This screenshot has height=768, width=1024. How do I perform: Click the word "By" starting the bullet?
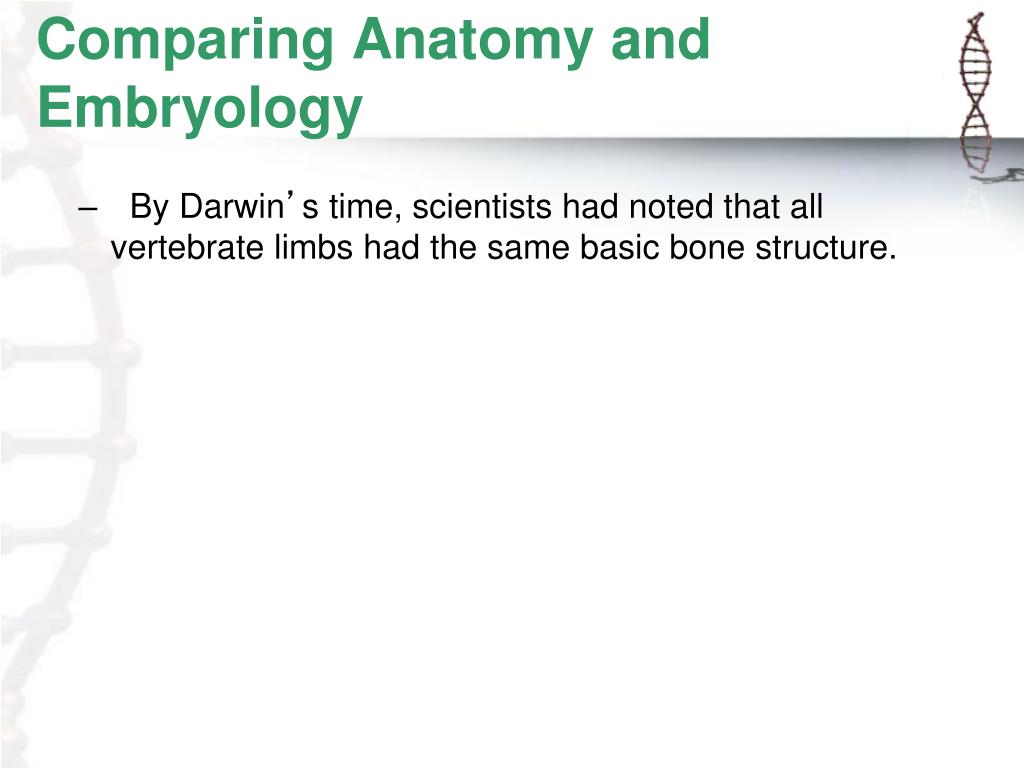150,208
